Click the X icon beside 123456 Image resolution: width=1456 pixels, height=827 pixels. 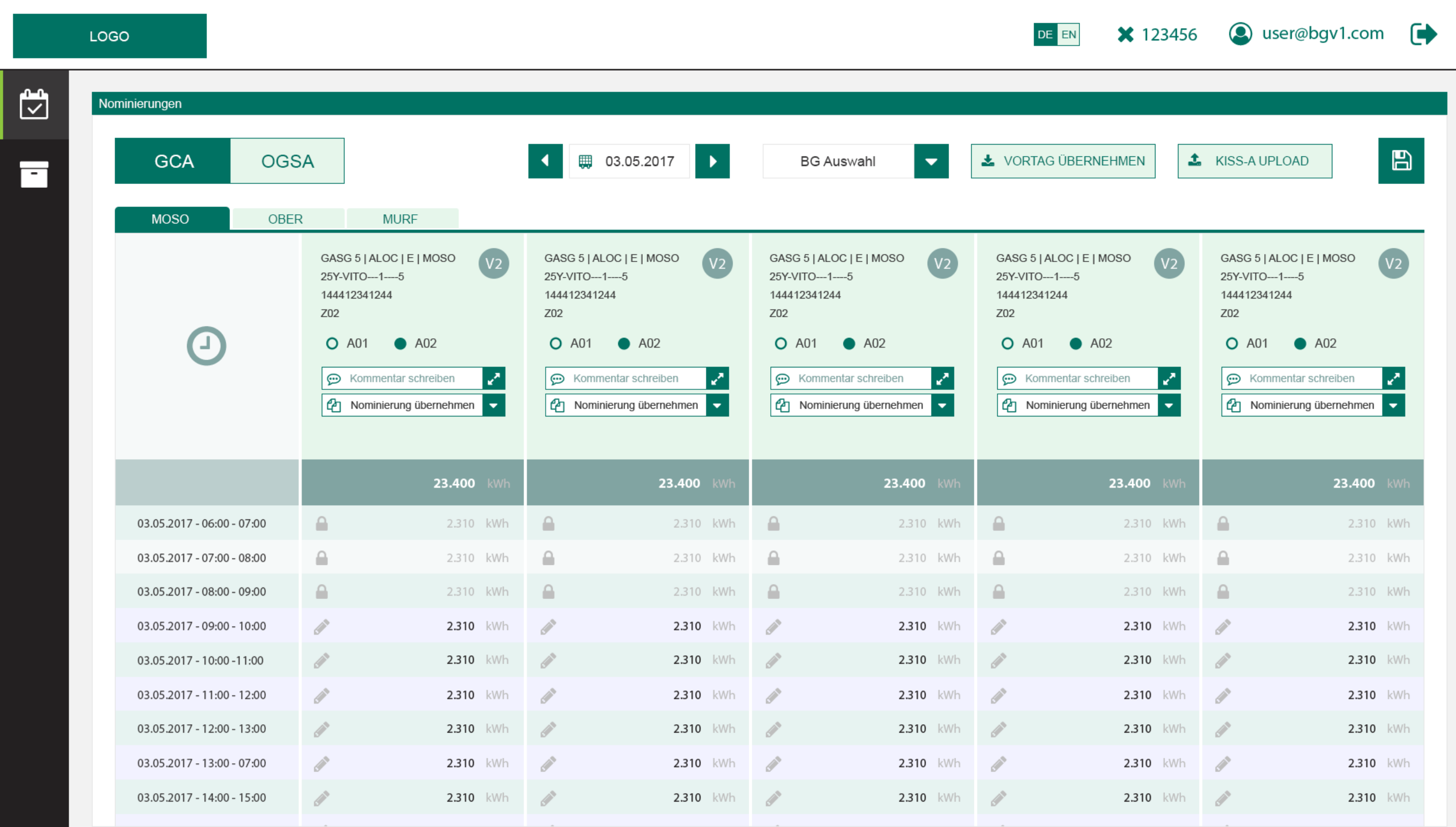click(x=1125, y=34)
